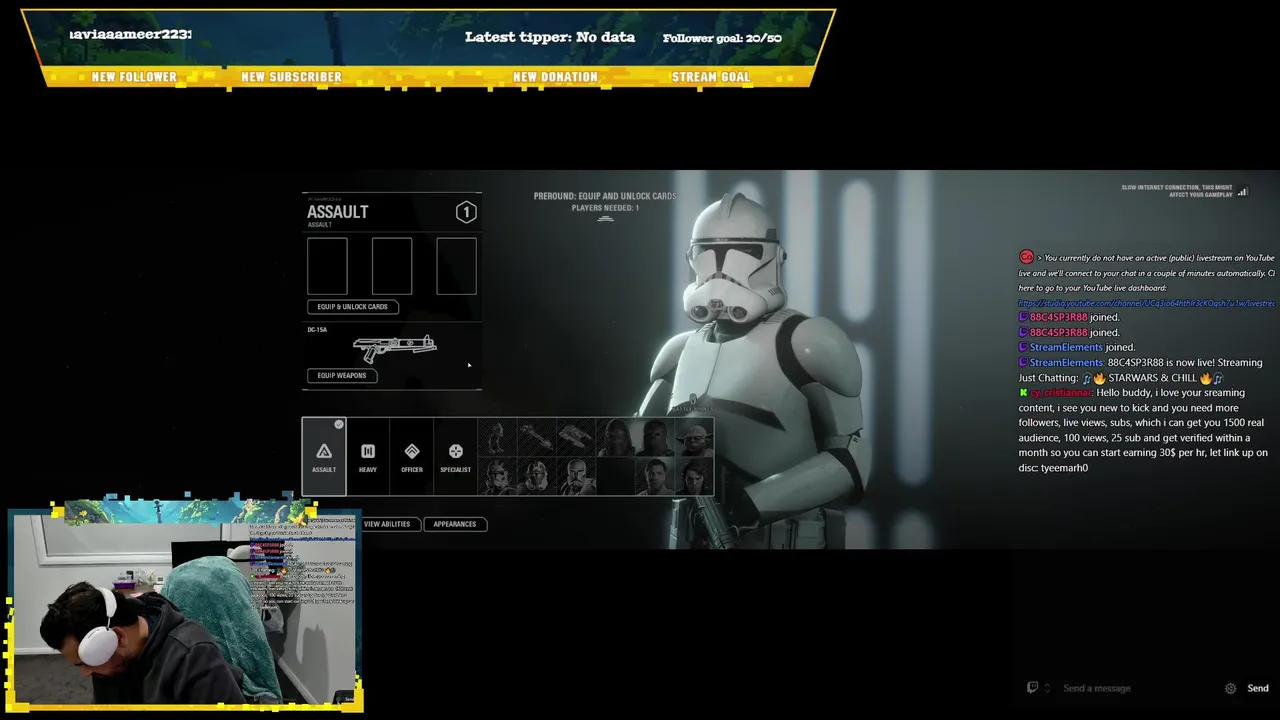Select the first empty star card slot
The height and width of the screenshot is (720, 1280).
click(x=328, y=266)
